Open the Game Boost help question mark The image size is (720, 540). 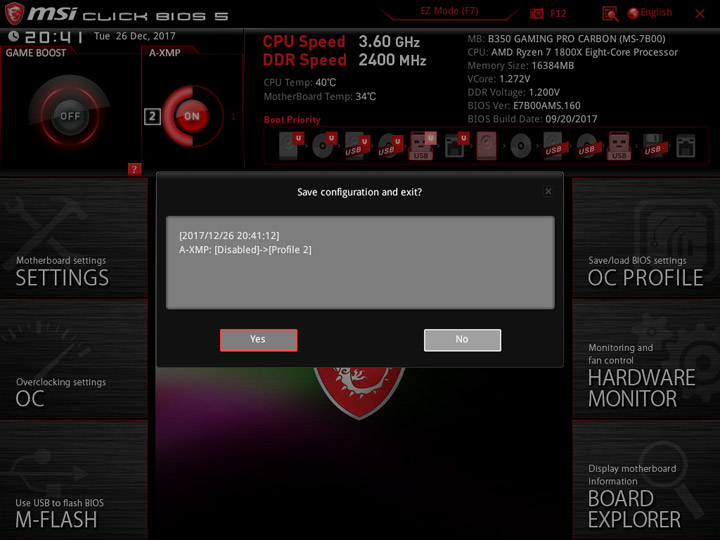tap(134, 169)
